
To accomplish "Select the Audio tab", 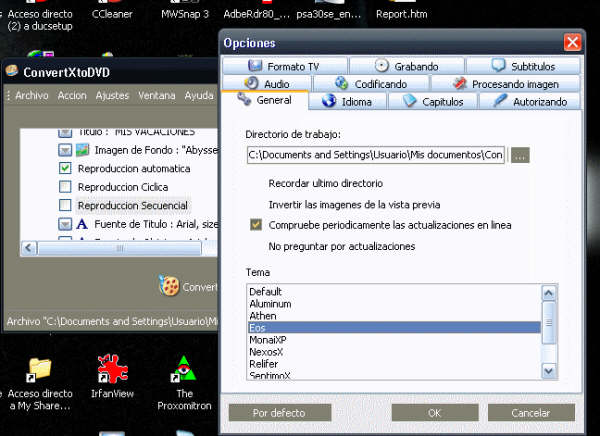I will coord(267,83).
